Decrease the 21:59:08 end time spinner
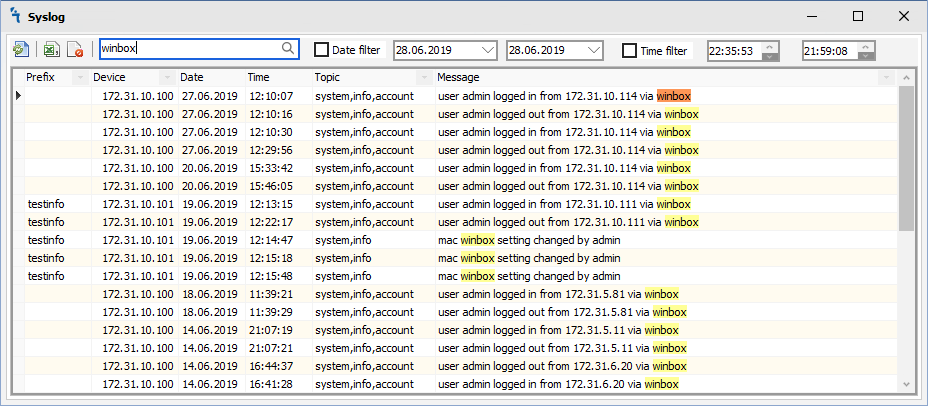 [x=866, y=55]
